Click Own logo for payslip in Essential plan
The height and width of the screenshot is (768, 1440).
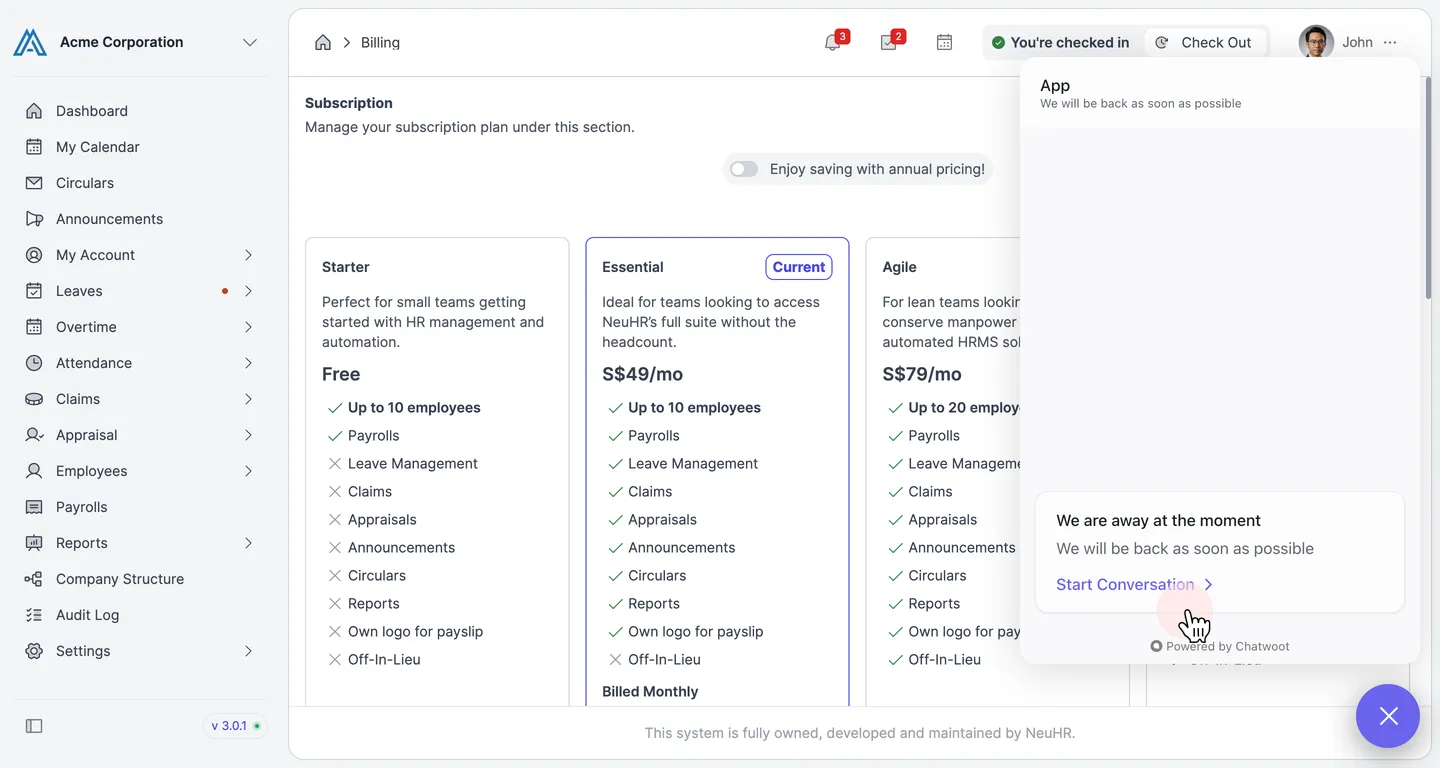695,631
